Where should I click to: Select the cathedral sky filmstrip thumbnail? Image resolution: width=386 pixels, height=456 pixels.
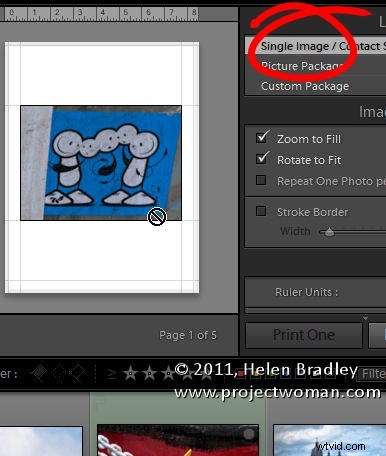(329, 440)
